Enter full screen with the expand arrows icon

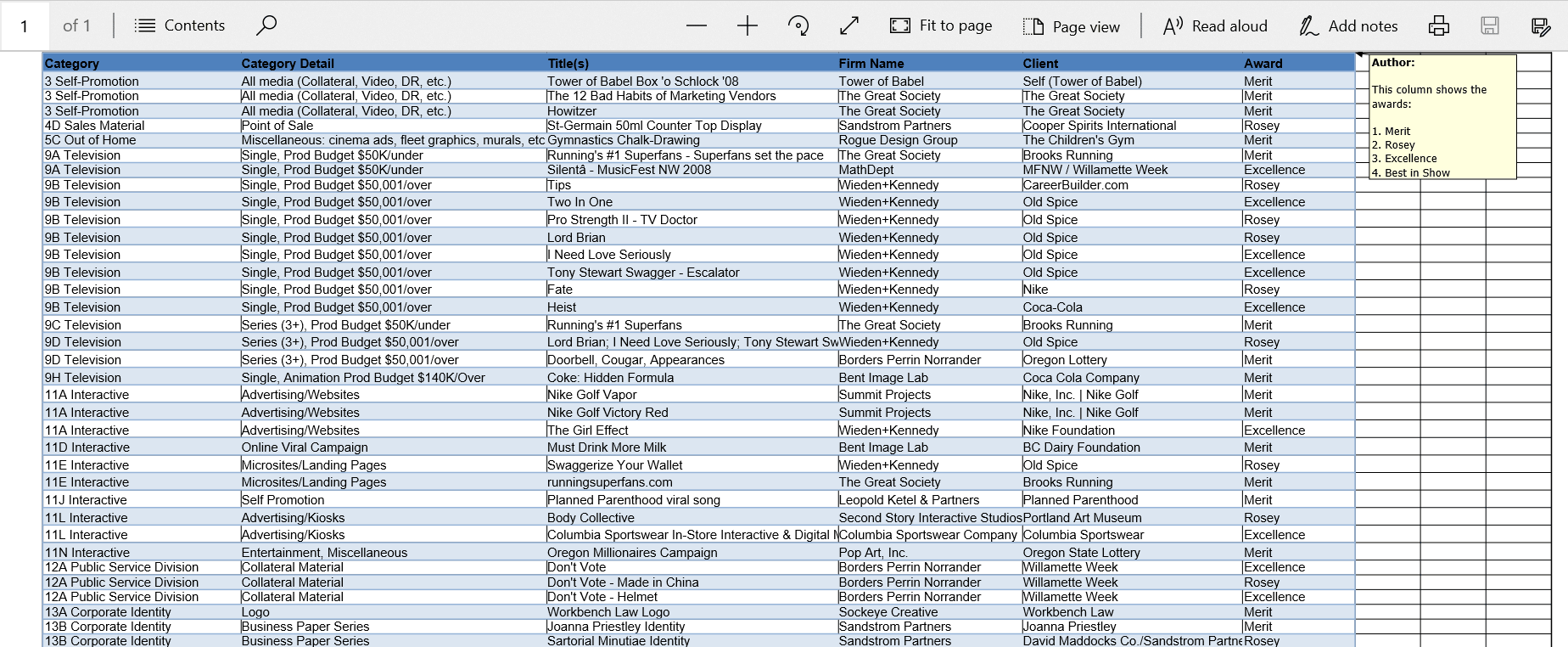click(849, 25)
